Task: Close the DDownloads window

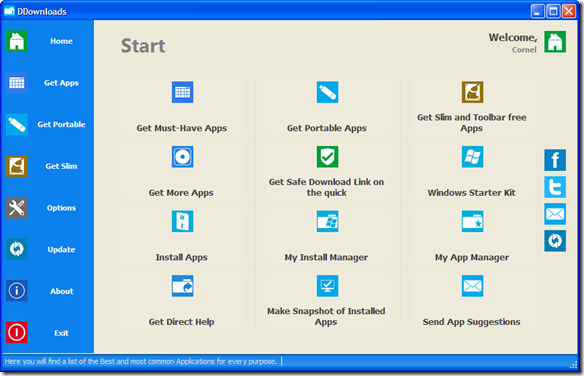Action: 569,11
